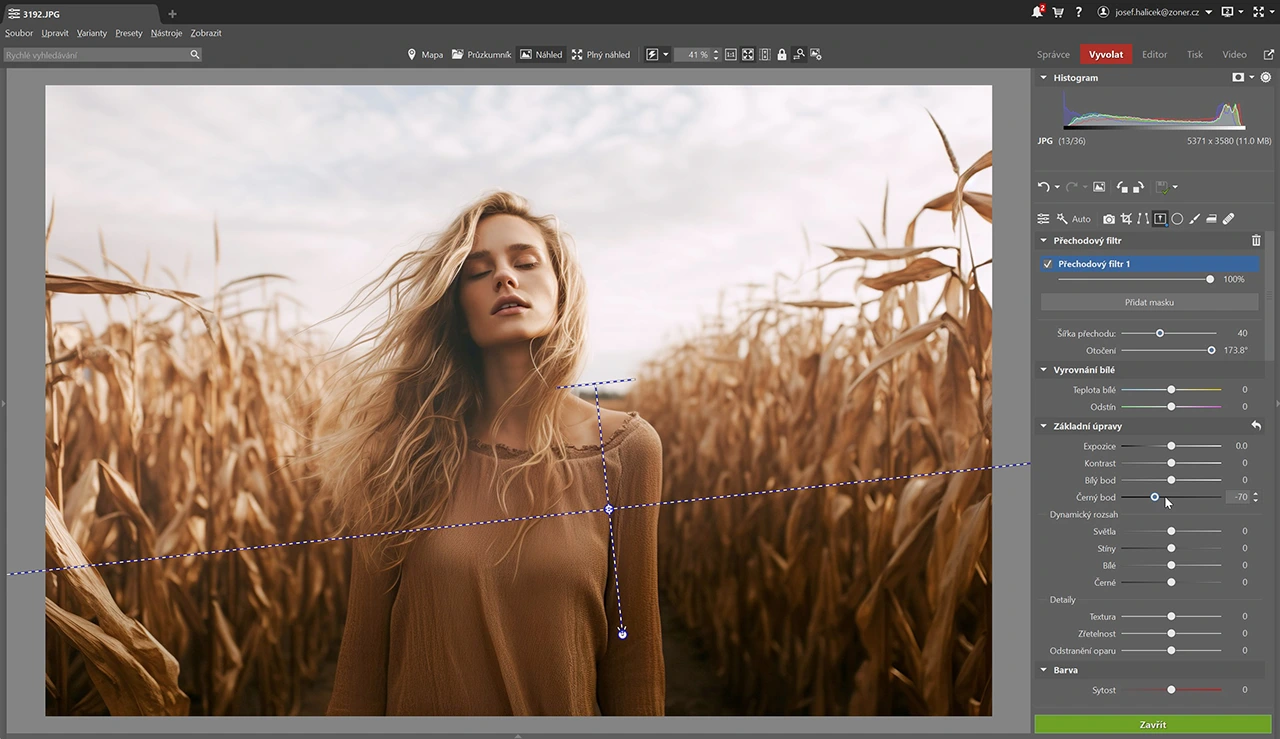Collapse the Histogram panel

[x=1043, y=77]
